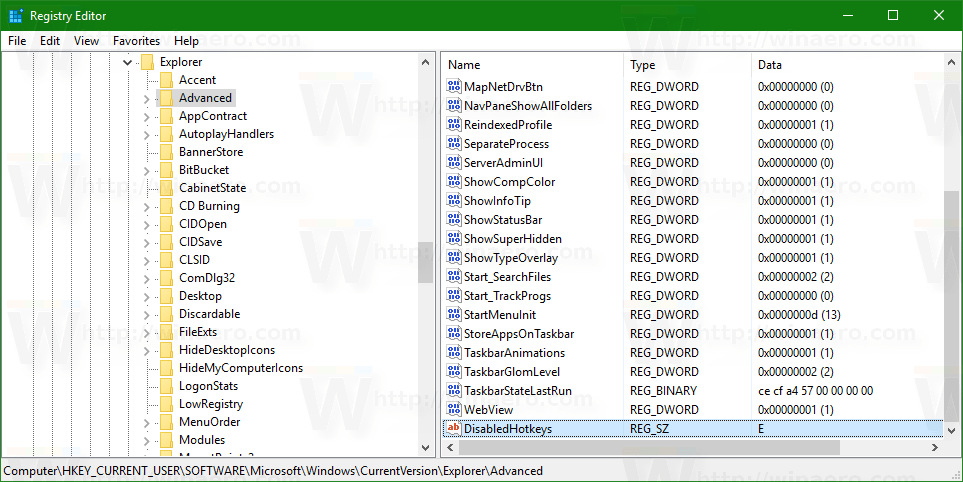The width and height of the screenshot is (963, 482).
Task: Click the ShowInfoTip value icon
Action: point(454,201)
